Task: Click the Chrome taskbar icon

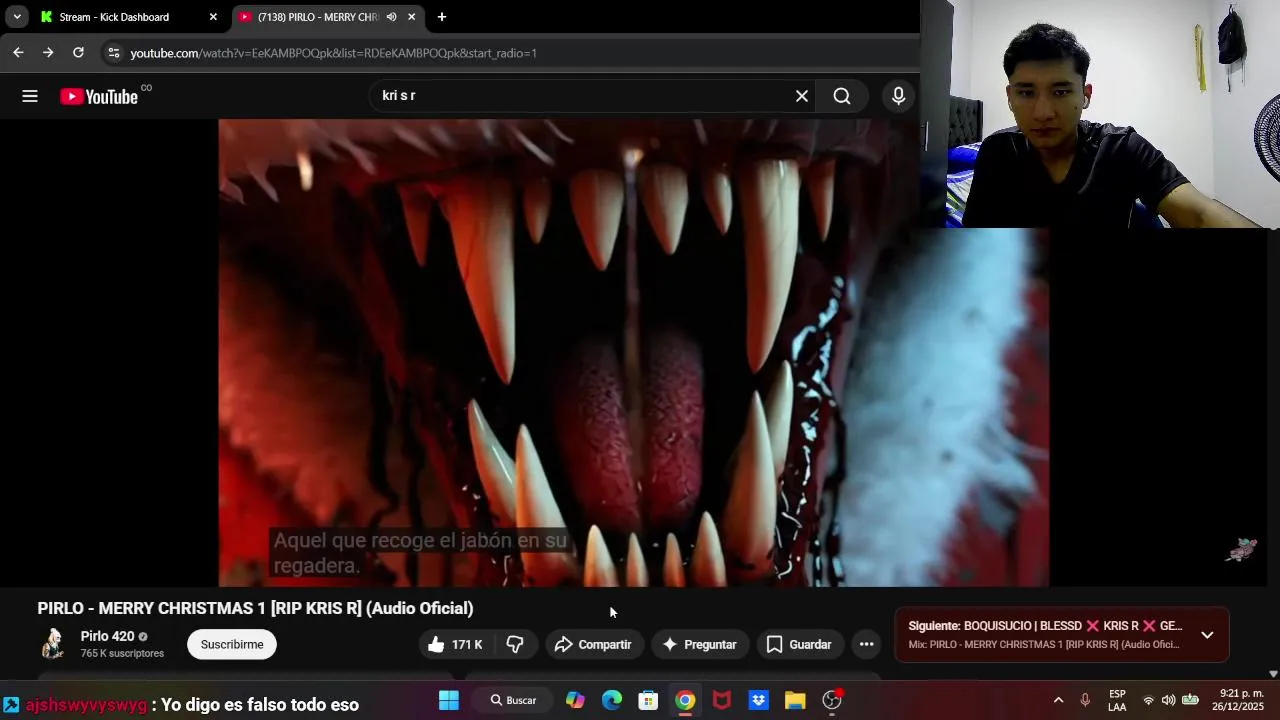Action: tap(685, 700)
